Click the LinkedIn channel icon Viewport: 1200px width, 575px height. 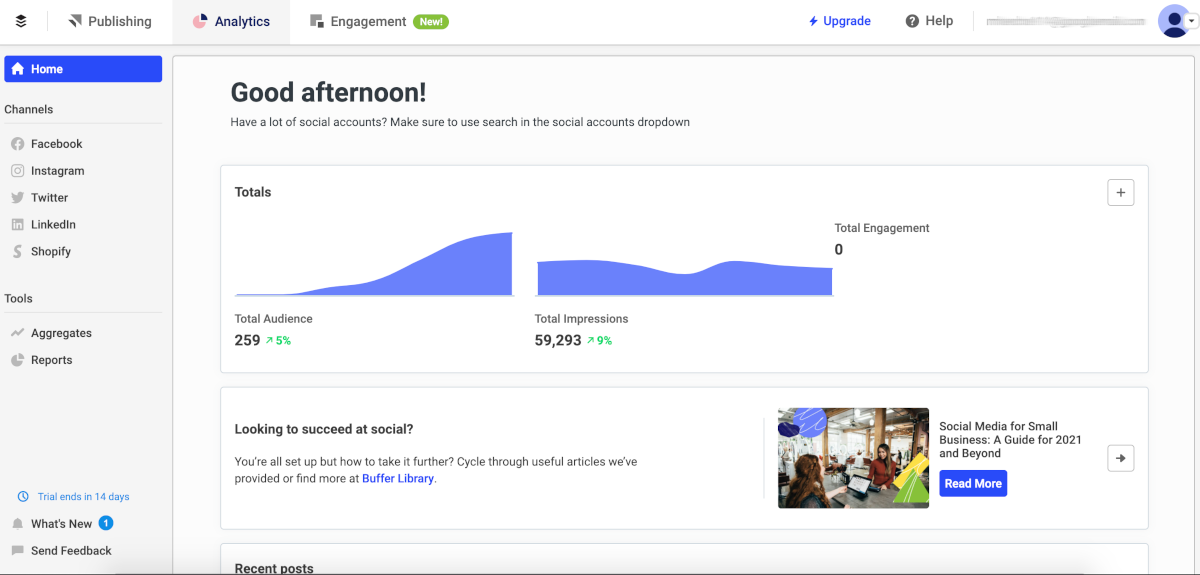tap(17, 225)
